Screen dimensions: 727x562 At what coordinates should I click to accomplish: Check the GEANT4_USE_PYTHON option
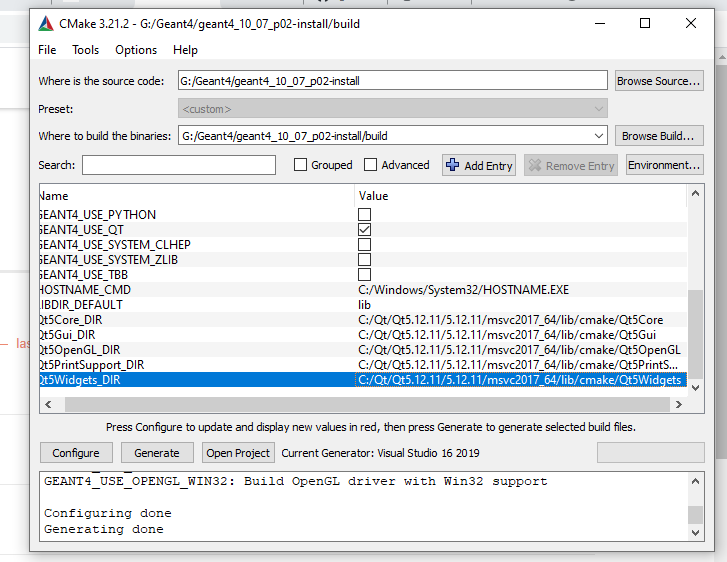[364, 215]
